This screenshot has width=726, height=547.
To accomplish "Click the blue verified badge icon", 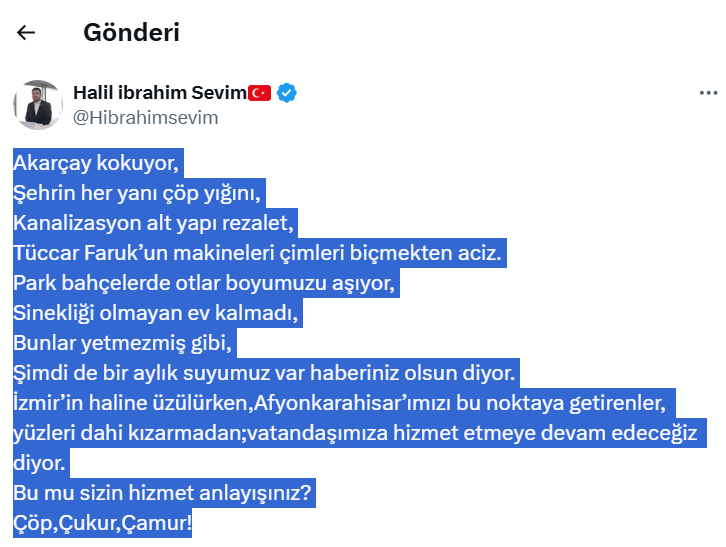I will click(x=287, y=93).
